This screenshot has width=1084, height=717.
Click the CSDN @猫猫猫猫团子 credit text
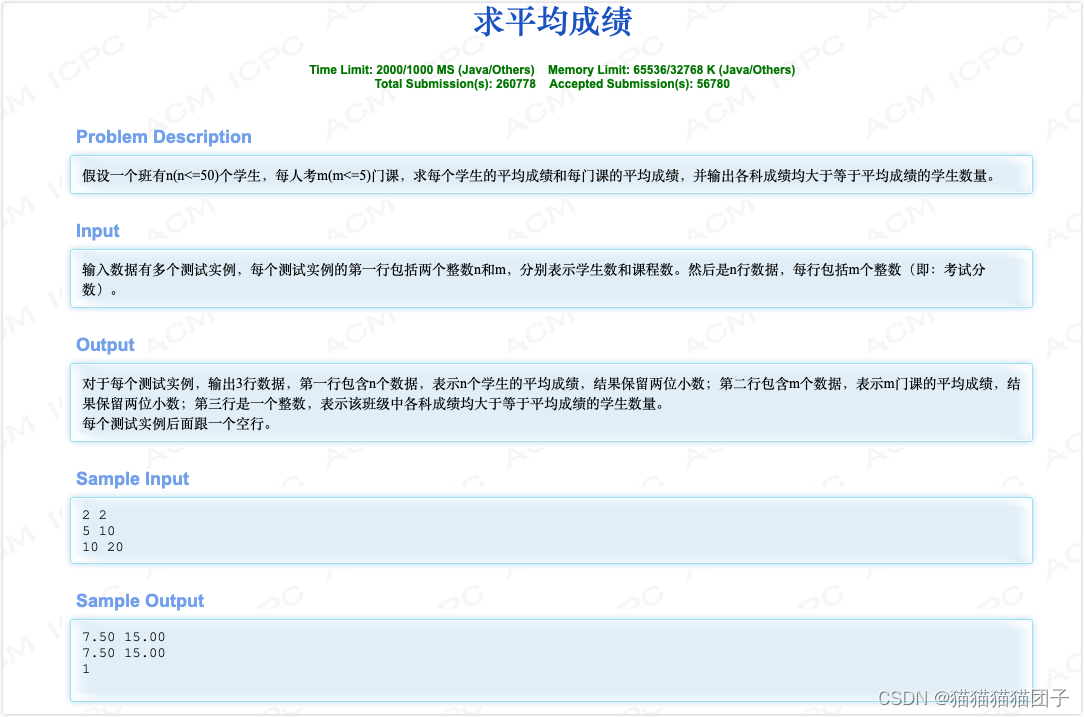coord(973,698)
